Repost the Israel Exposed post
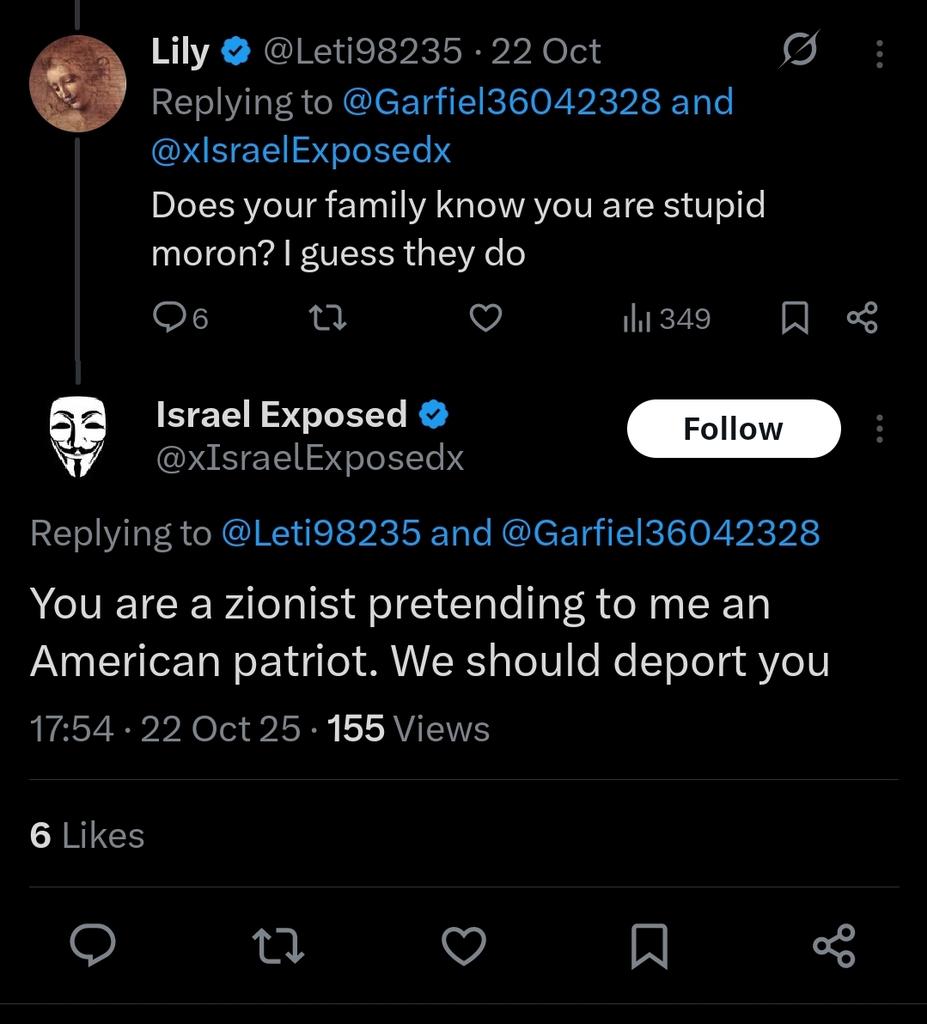Viewport: 927px width, 1024px height. click(x=279, y=946)
